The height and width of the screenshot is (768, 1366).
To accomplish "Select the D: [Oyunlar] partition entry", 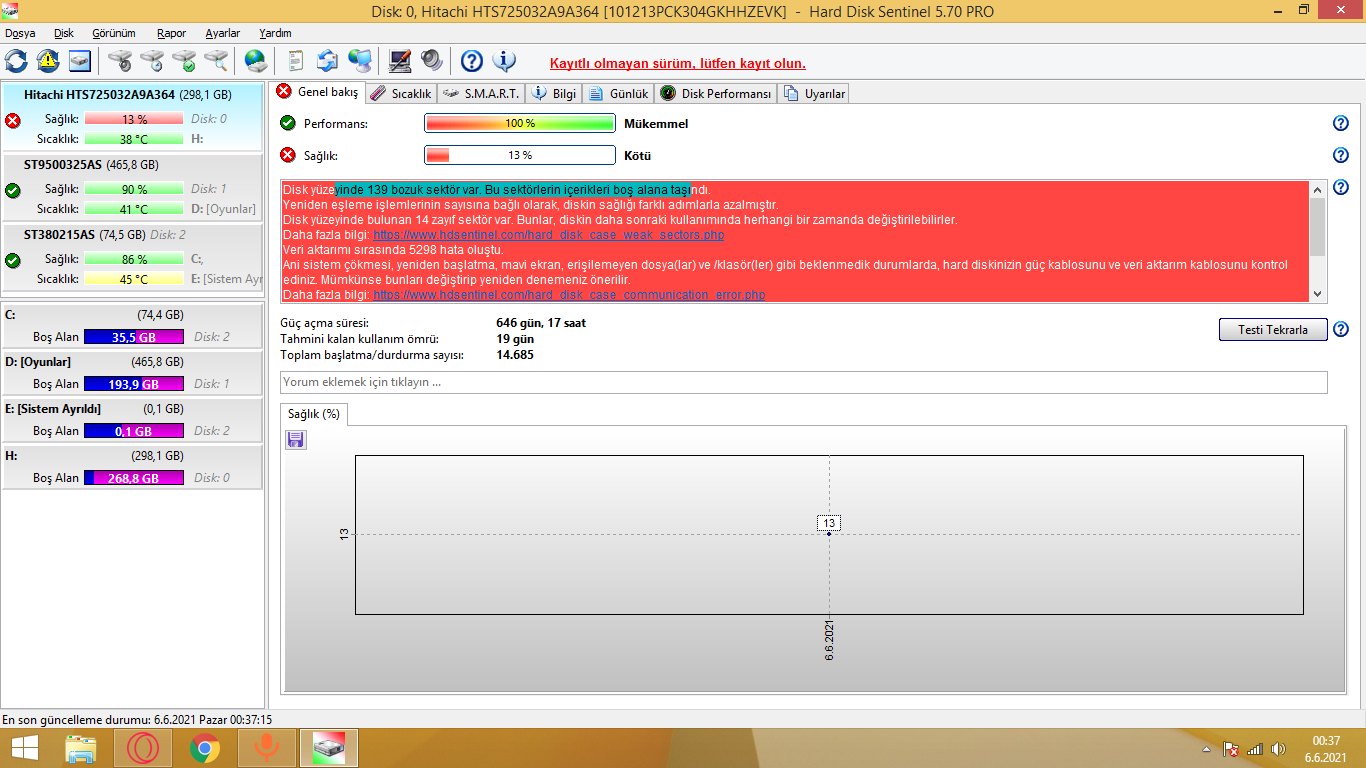I will (133, 373).
